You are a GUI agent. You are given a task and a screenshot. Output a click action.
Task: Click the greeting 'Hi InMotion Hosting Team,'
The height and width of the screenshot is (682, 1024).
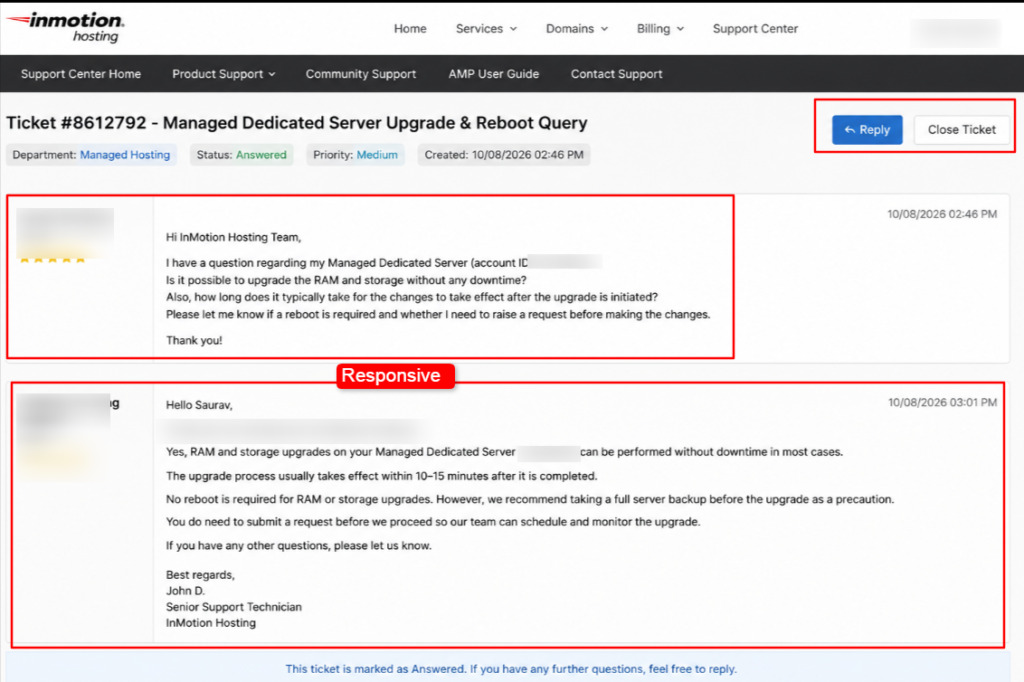tap(233, 237)
